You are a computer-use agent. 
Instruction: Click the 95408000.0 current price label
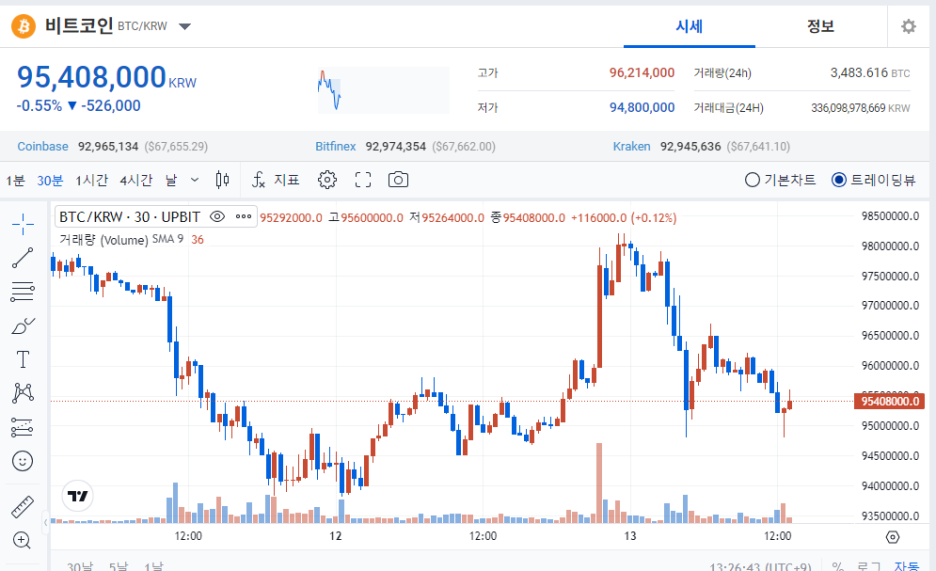point(889,401)
